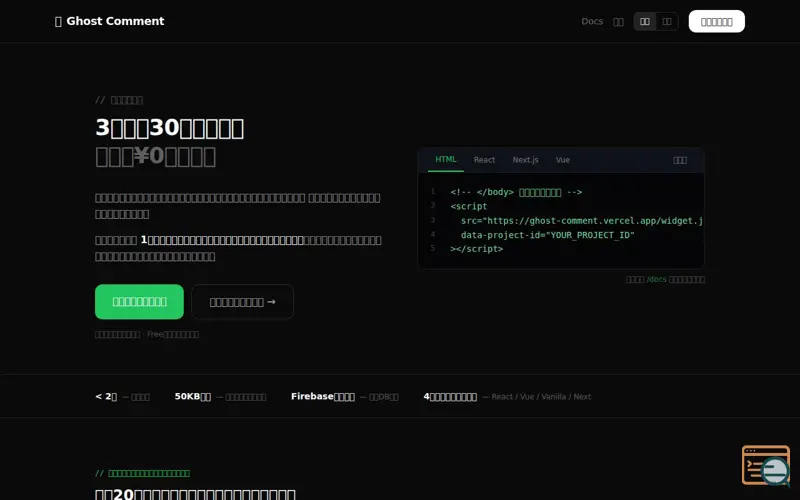Select the highlighted left segment of header toggle
Viewport: 800px width, 500px height.
645,21
